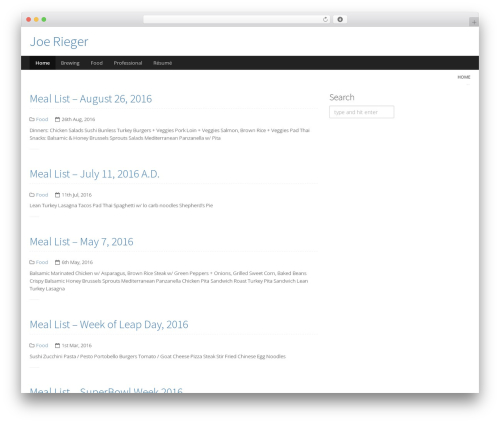
Task: Open the Food menu item
Action: point(97,63)
